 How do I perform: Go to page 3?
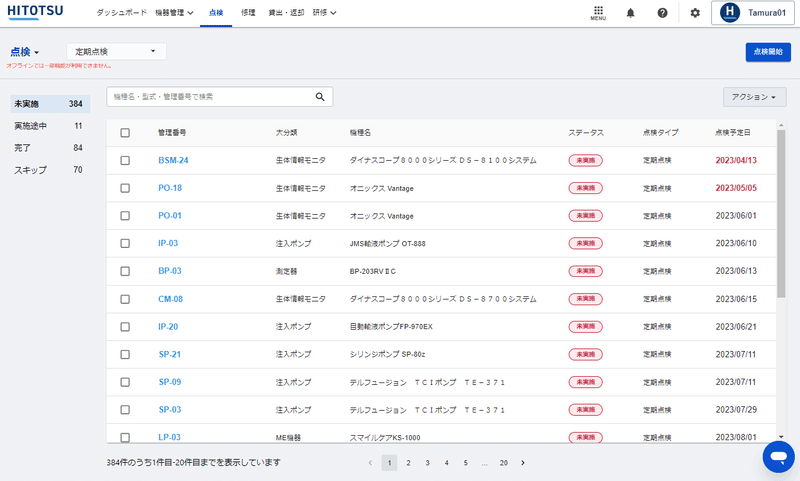[x=428, y=463]
